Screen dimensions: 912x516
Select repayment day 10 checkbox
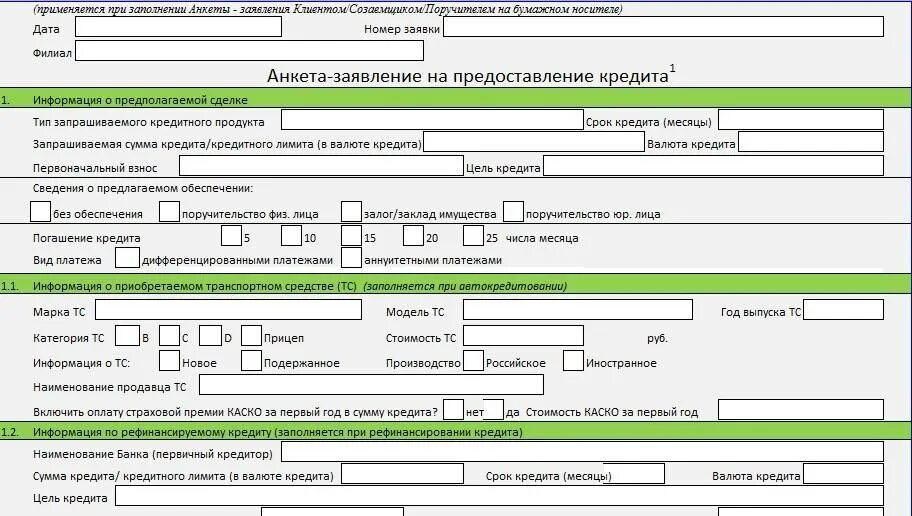point(291,236)
